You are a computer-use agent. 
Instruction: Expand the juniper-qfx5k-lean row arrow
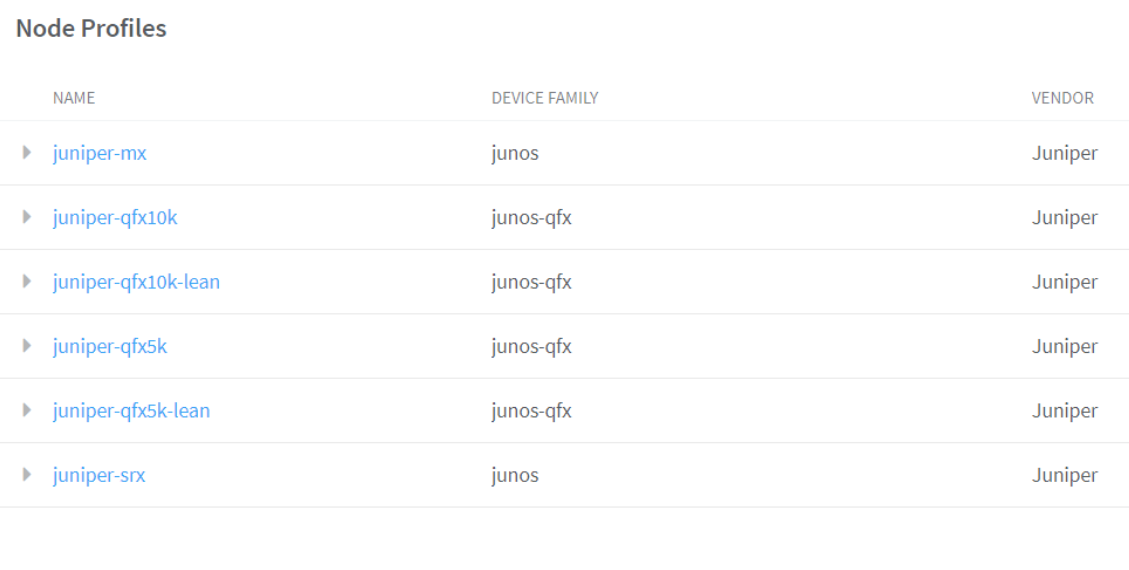coord(27,410)
